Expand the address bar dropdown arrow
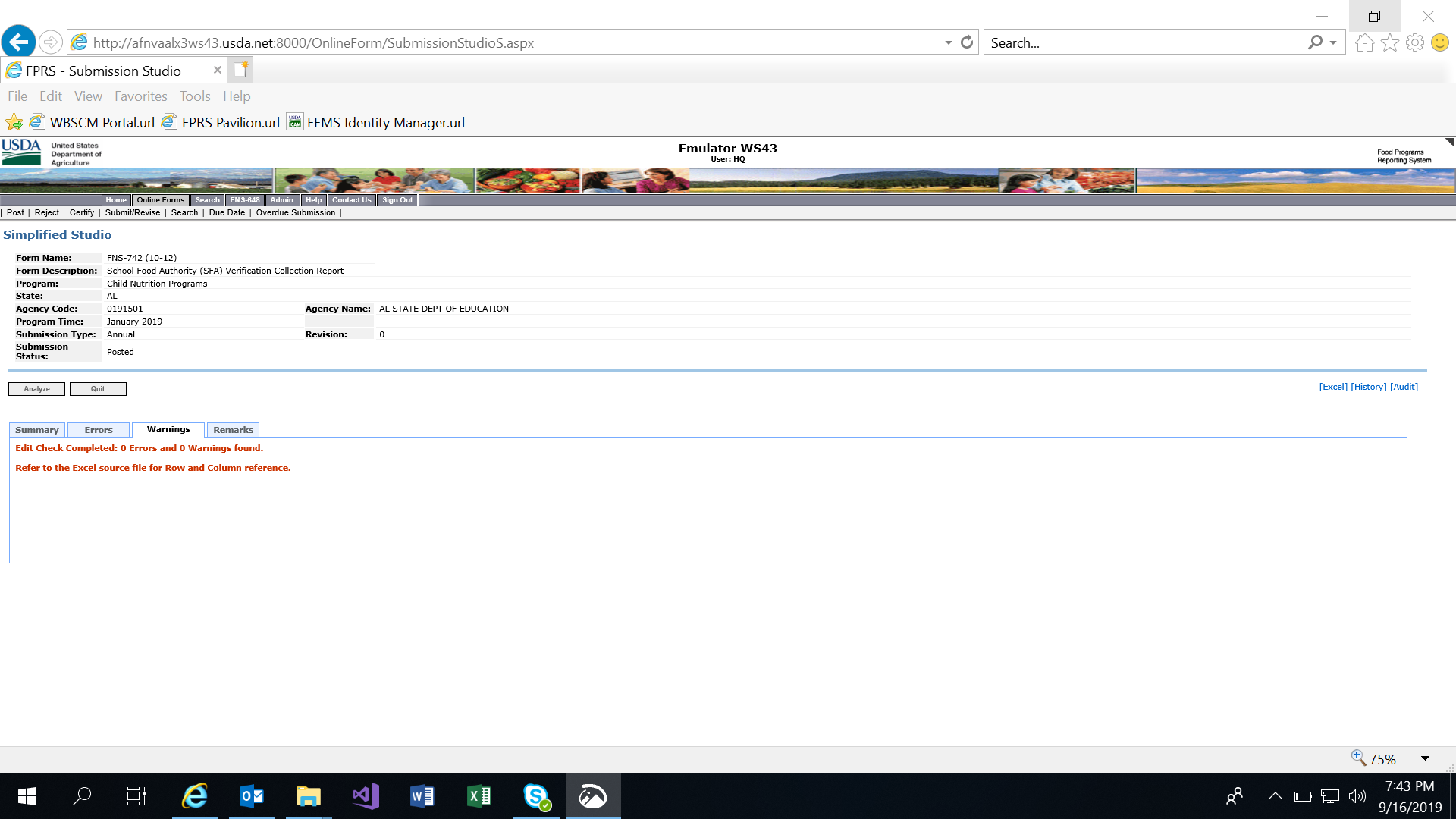Image resolution: width=1456 pixels, height=819 pixels. 948,42
